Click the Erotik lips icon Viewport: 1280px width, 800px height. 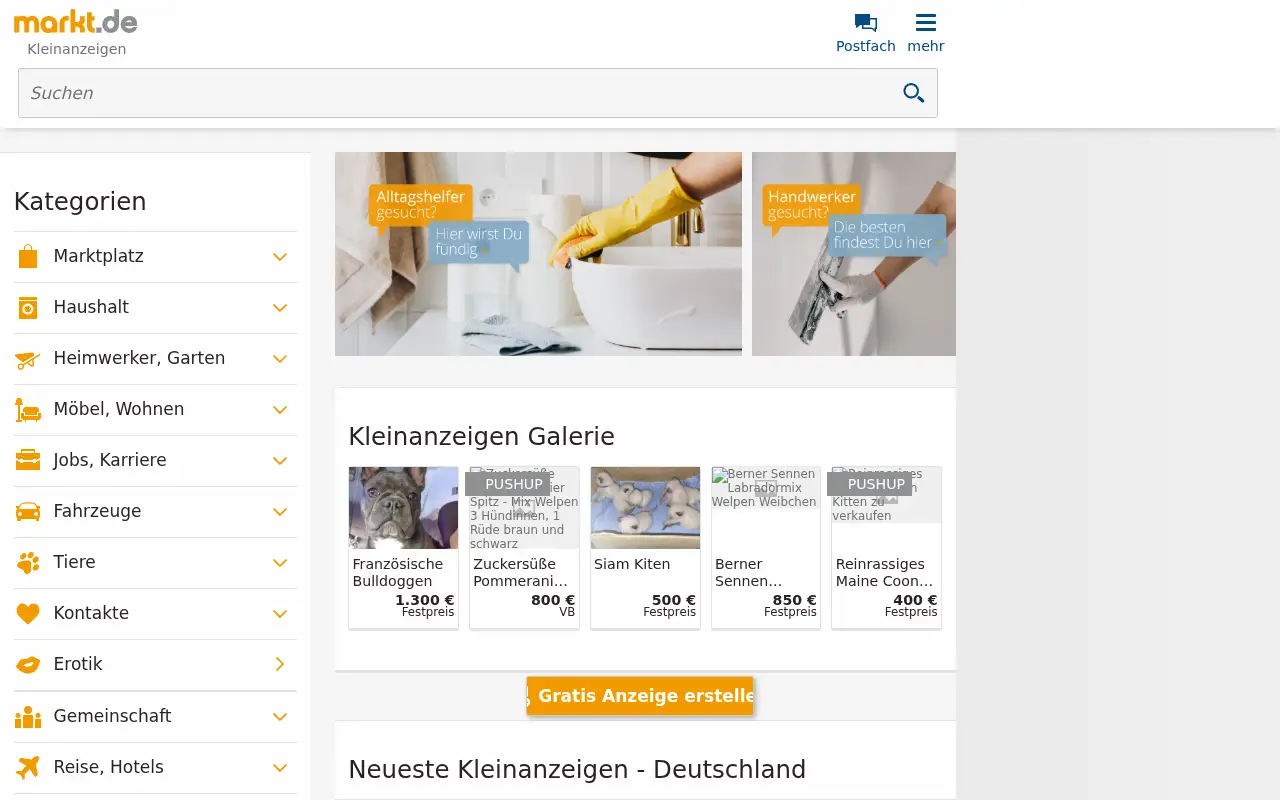pyautogui.click(x=28, y=665)
